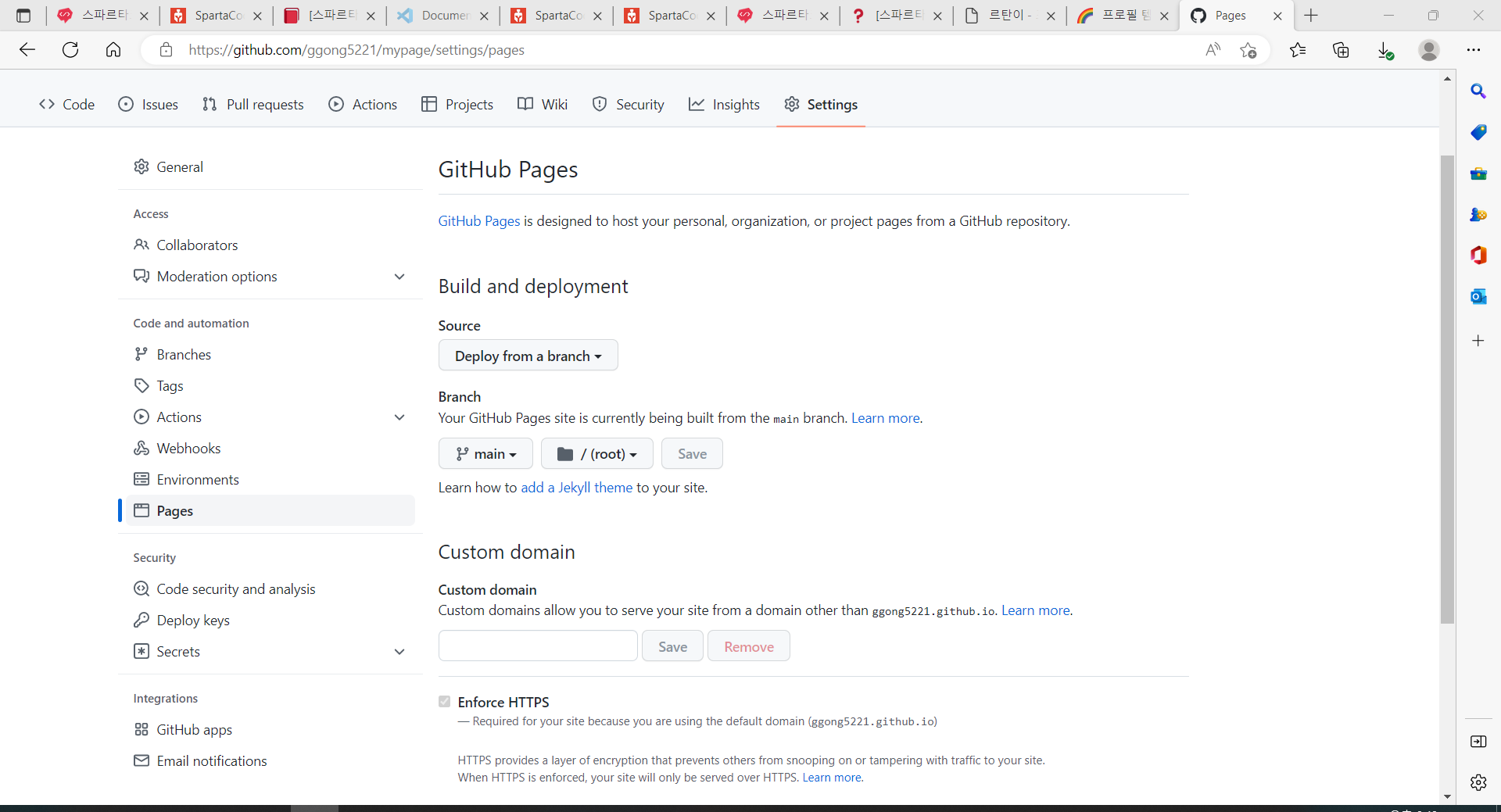Switch to the Code tab
The height and width of the screenshot is (812, 1501).
[x=66, y=105]
